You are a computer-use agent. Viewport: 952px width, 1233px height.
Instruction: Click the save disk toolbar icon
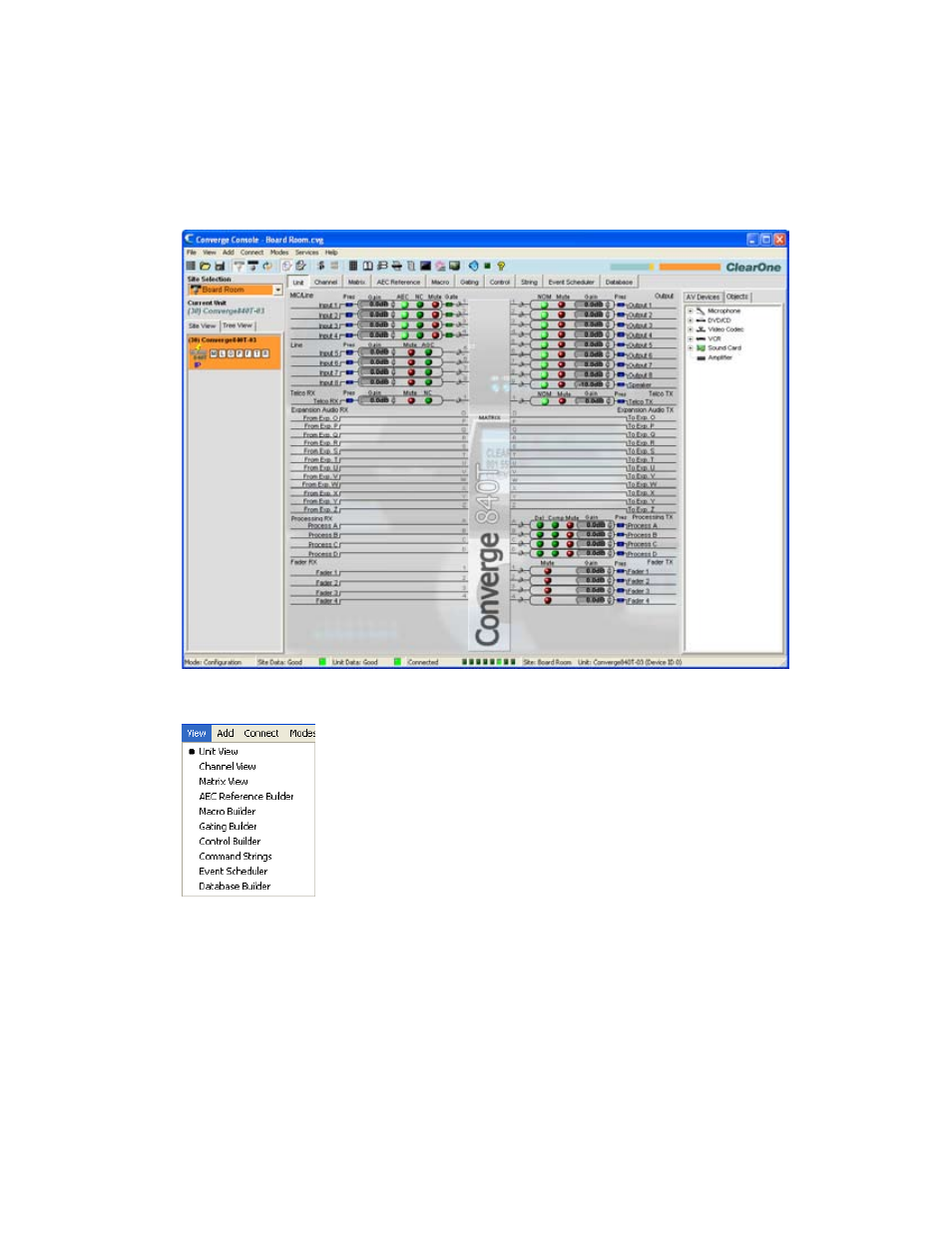(220, 267)
